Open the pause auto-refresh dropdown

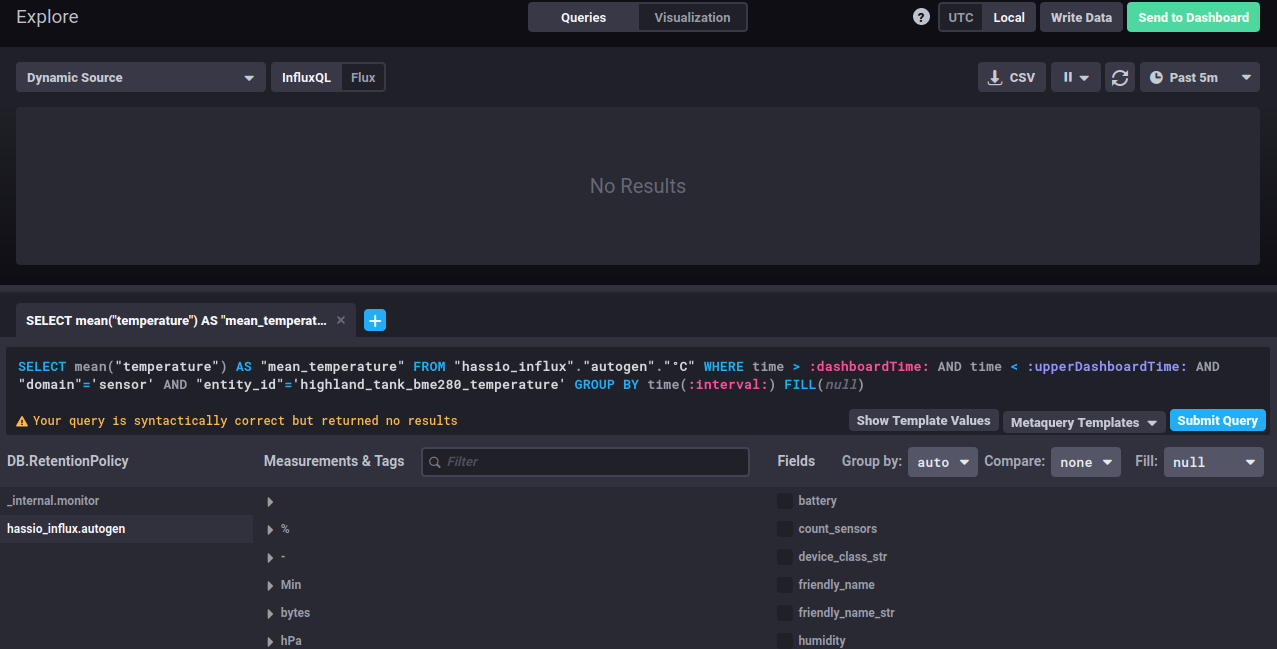tap(1075, 77)
